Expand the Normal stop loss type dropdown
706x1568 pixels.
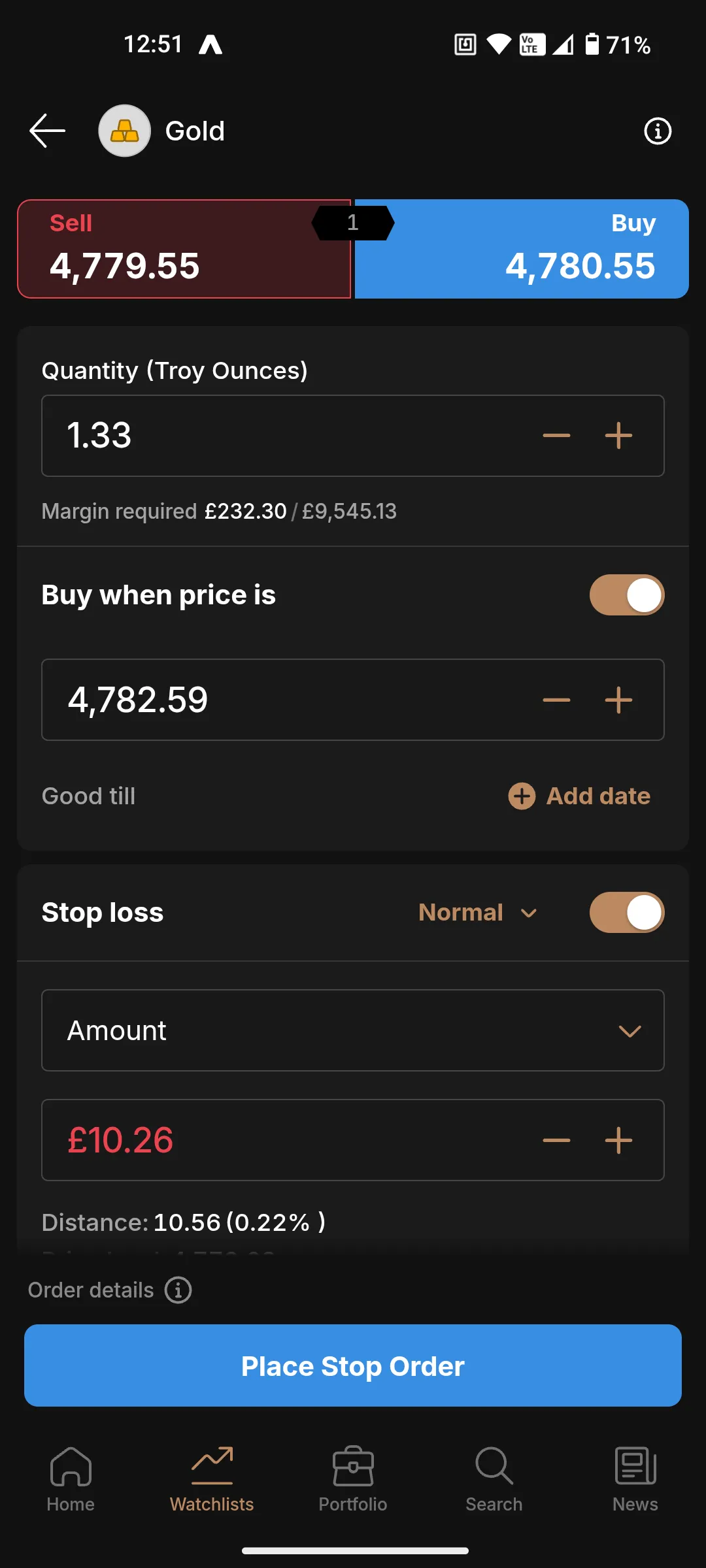coord(478,913)
